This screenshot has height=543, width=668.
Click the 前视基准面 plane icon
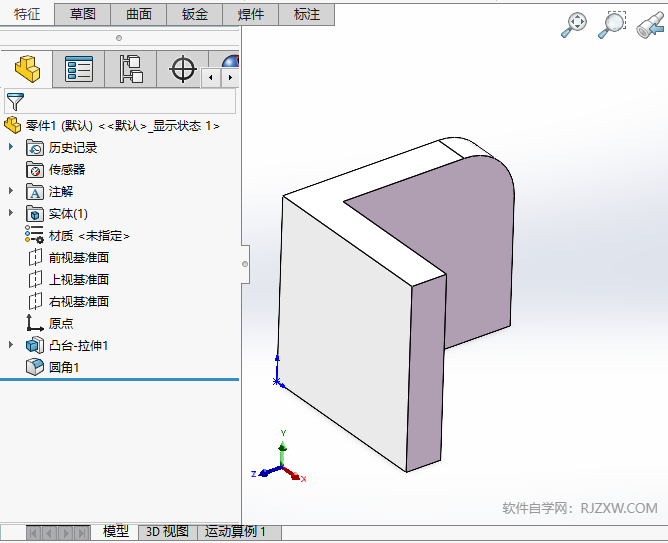35,257
